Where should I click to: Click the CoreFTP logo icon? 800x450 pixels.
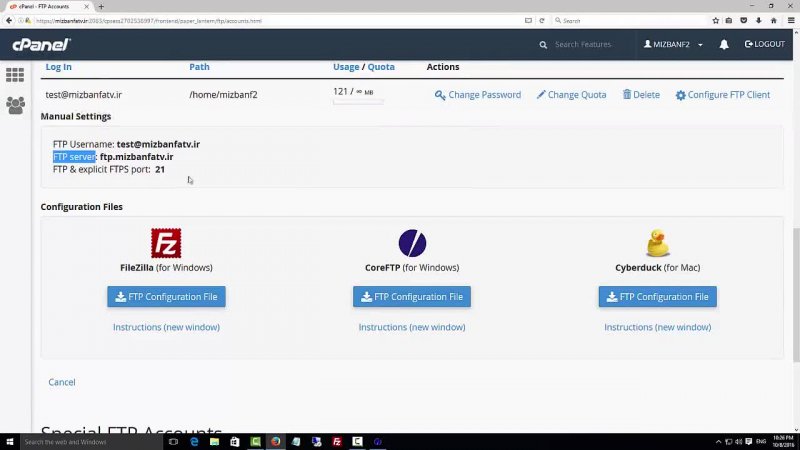point(412,243)
